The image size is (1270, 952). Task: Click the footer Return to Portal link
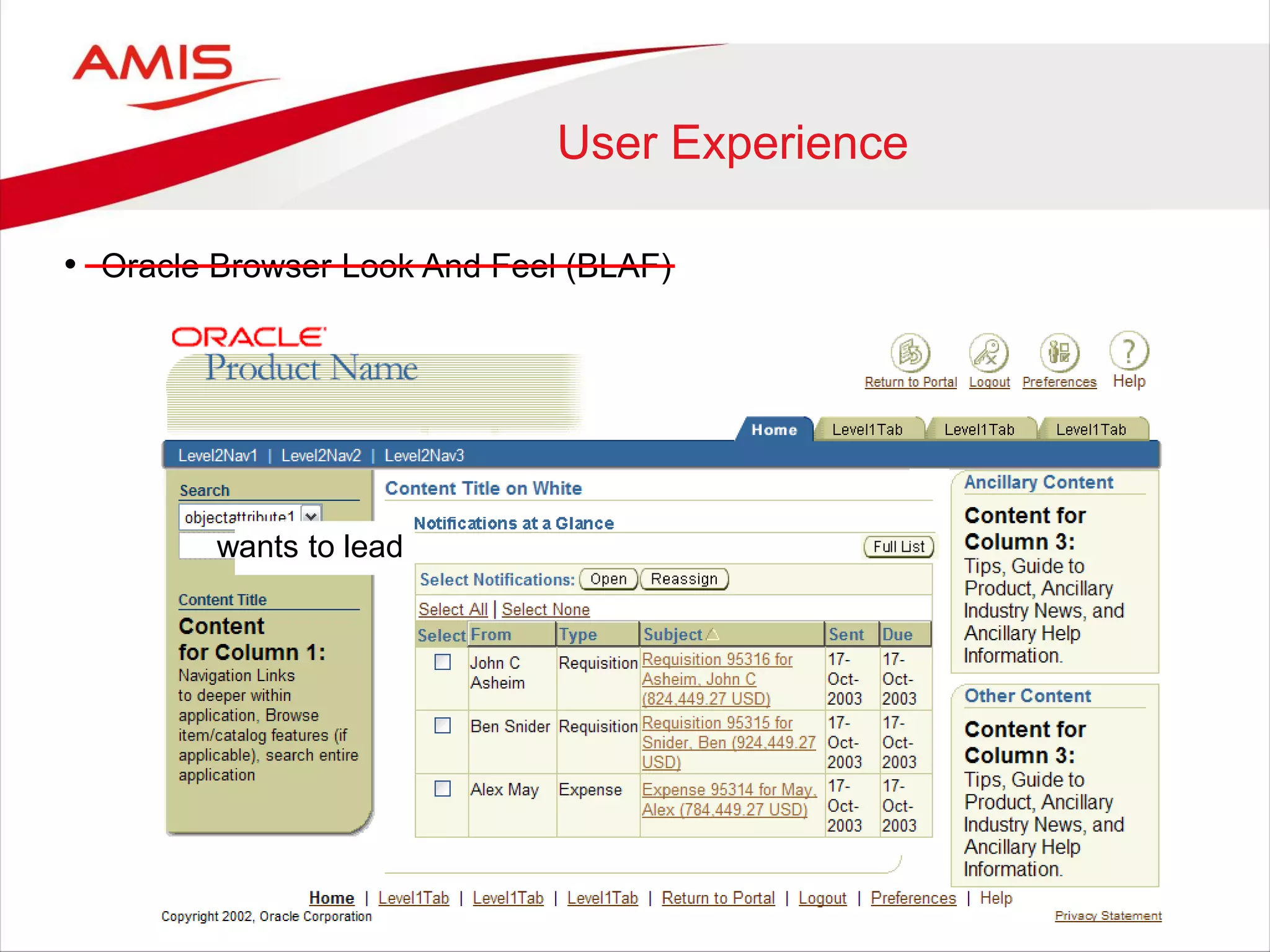(718, 898)
